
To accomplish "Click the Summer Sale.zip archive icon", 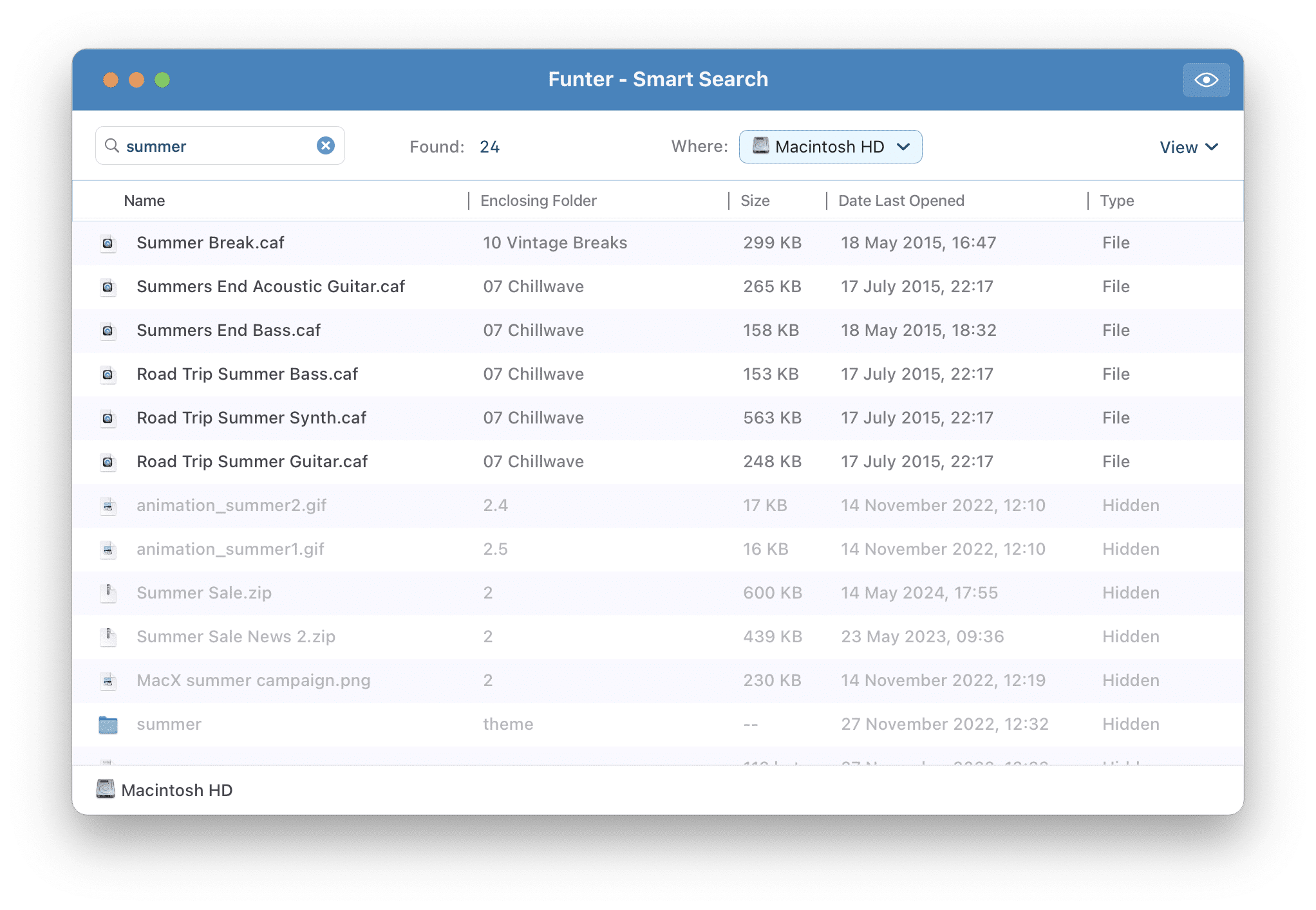I will point(108,593).
